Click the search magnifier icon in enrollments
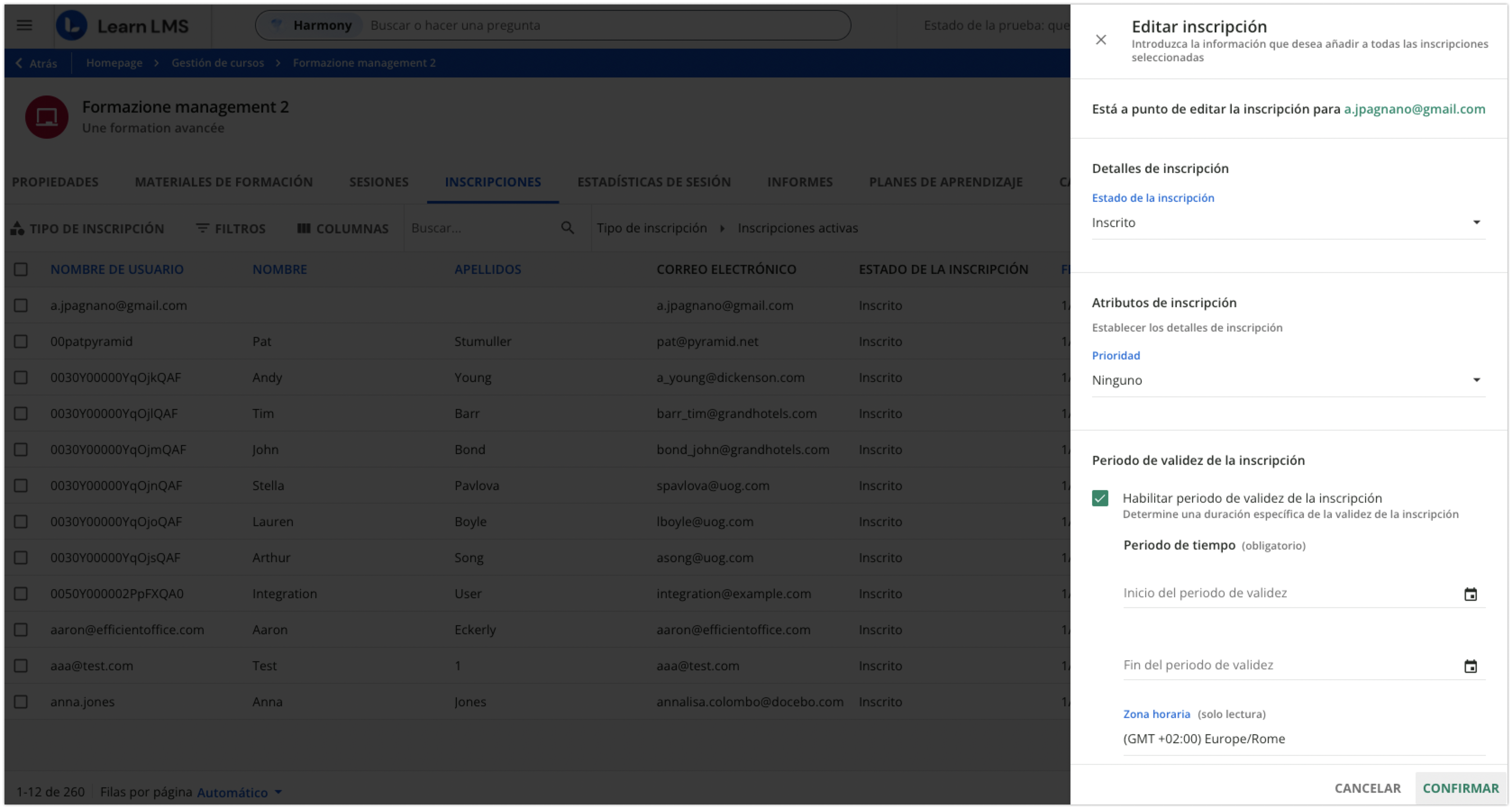This screenshot has height=809, width=1512. tap(567, 227)
